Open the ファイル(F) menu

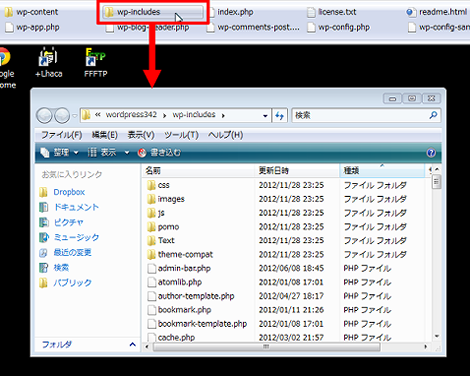pos(62,135)
